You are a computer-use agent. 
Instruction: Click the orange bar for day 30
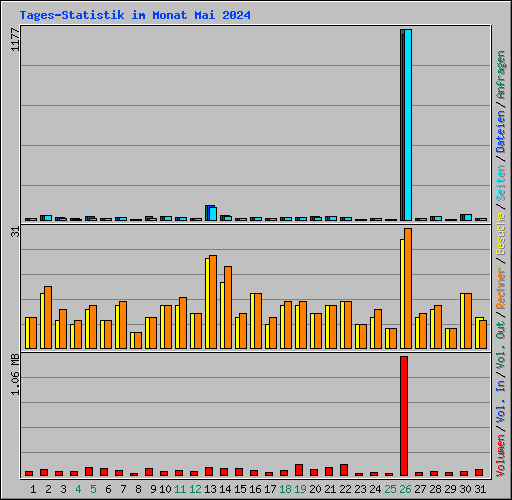[x=468, y=321]
